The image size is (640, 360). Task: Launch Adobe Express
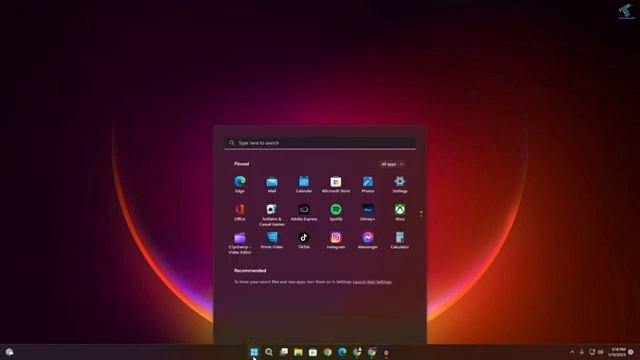pyautogui.click(x=304, y=213)
